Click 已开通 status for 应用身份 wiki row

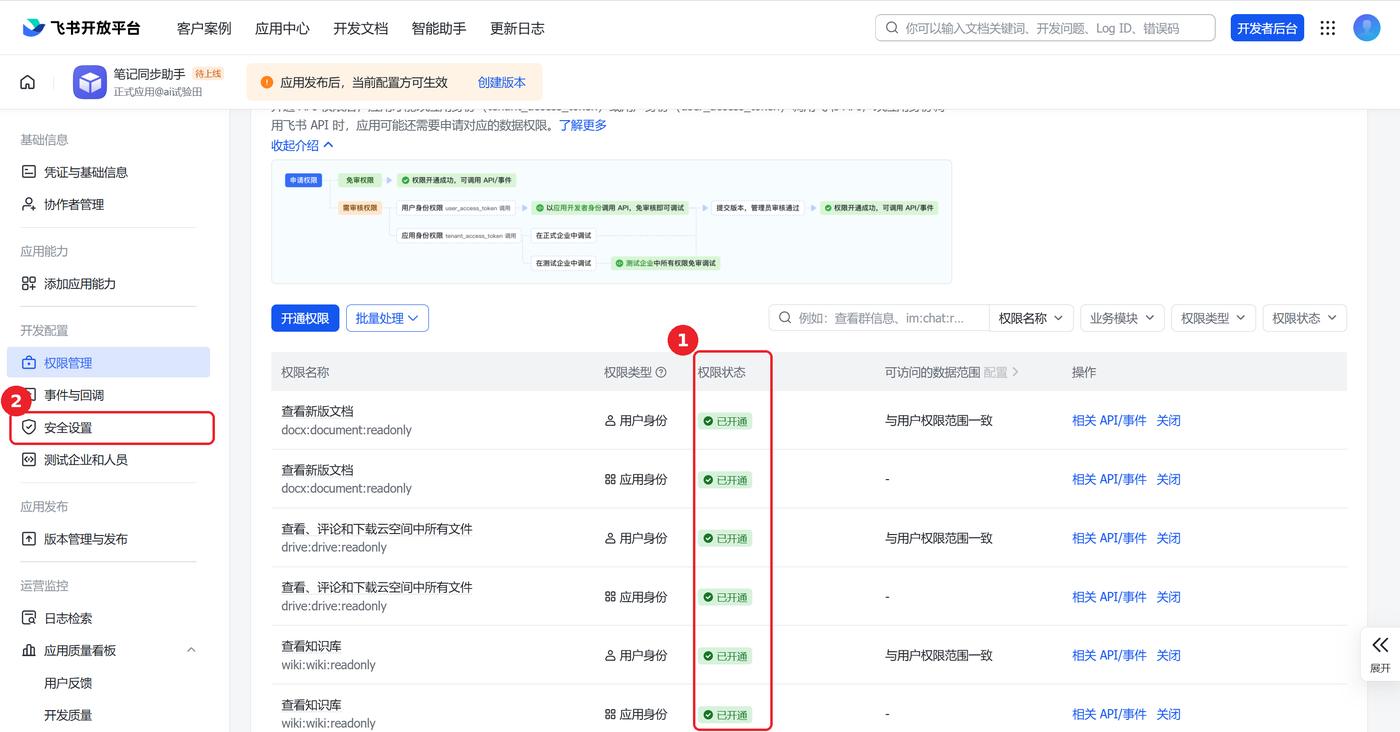[x=725, y=715]
